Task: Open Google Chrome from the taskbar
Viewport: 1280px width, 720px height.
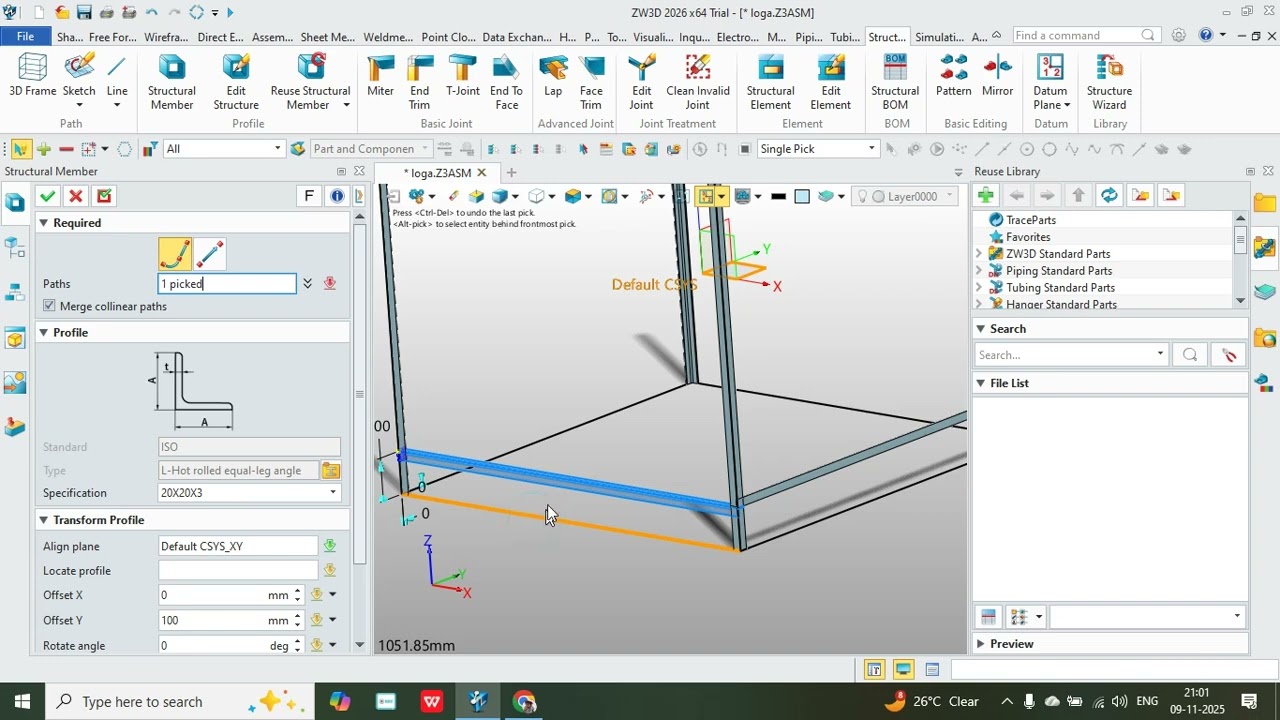Action: point(524,702)
